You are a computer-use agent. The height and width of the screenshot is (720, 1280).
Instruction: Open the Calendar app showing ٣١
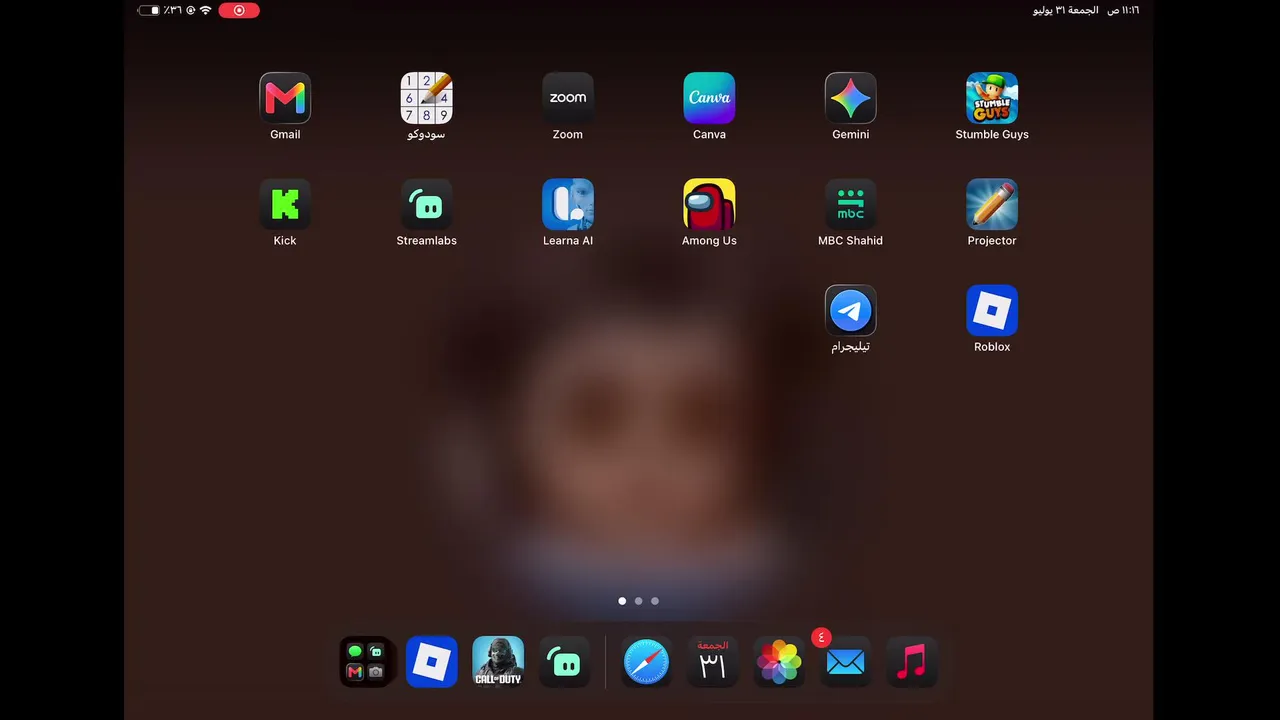[712, 662]
